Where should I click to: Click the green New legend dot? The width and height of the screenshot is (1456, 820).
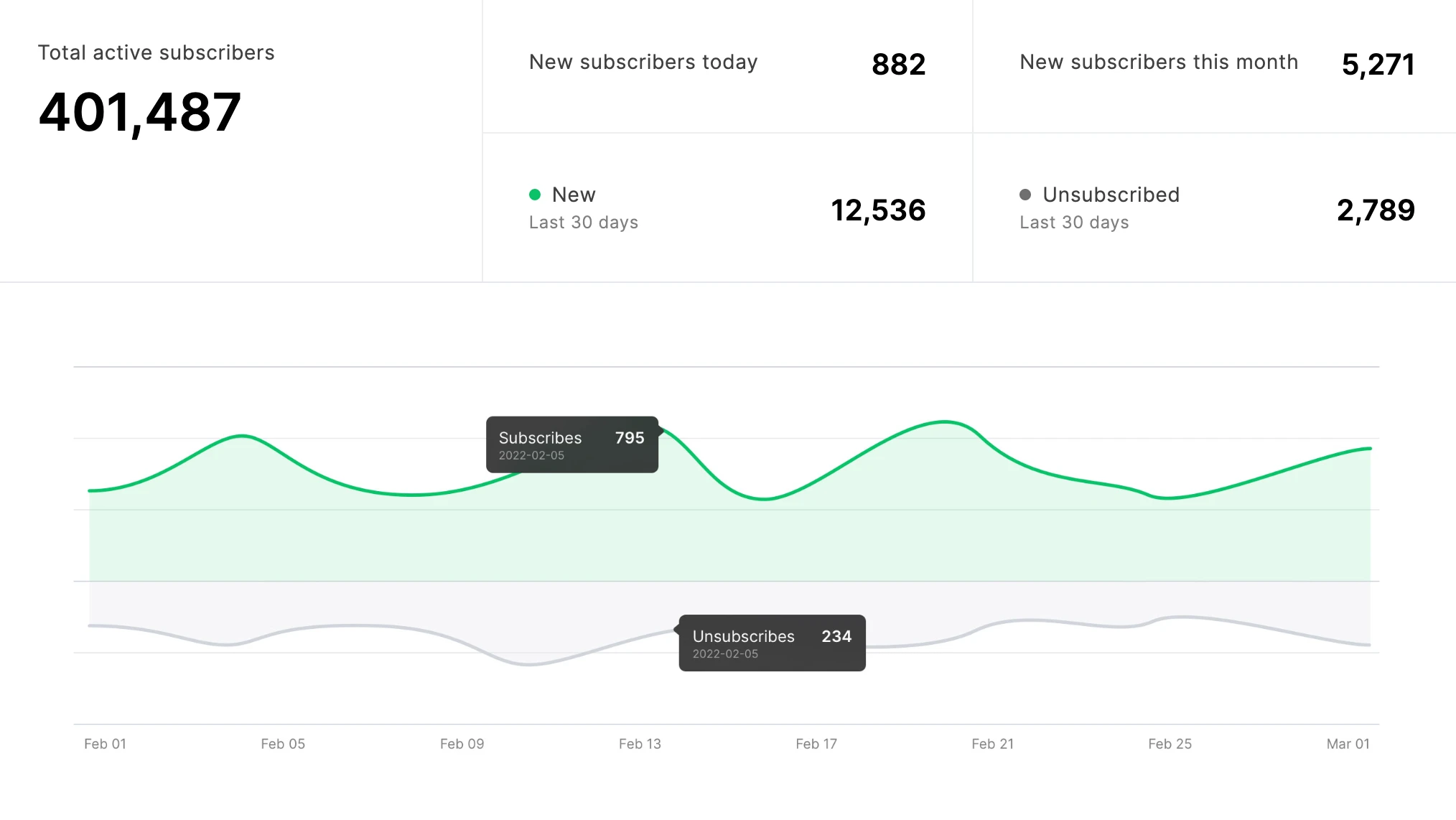point(534,195)
